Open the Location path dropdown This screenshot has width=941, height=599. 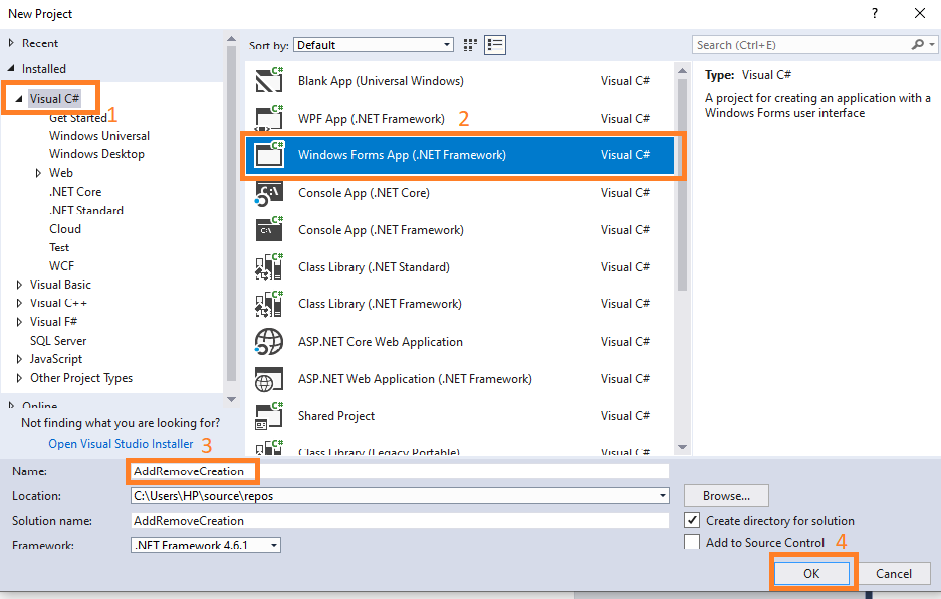[663, 496]
